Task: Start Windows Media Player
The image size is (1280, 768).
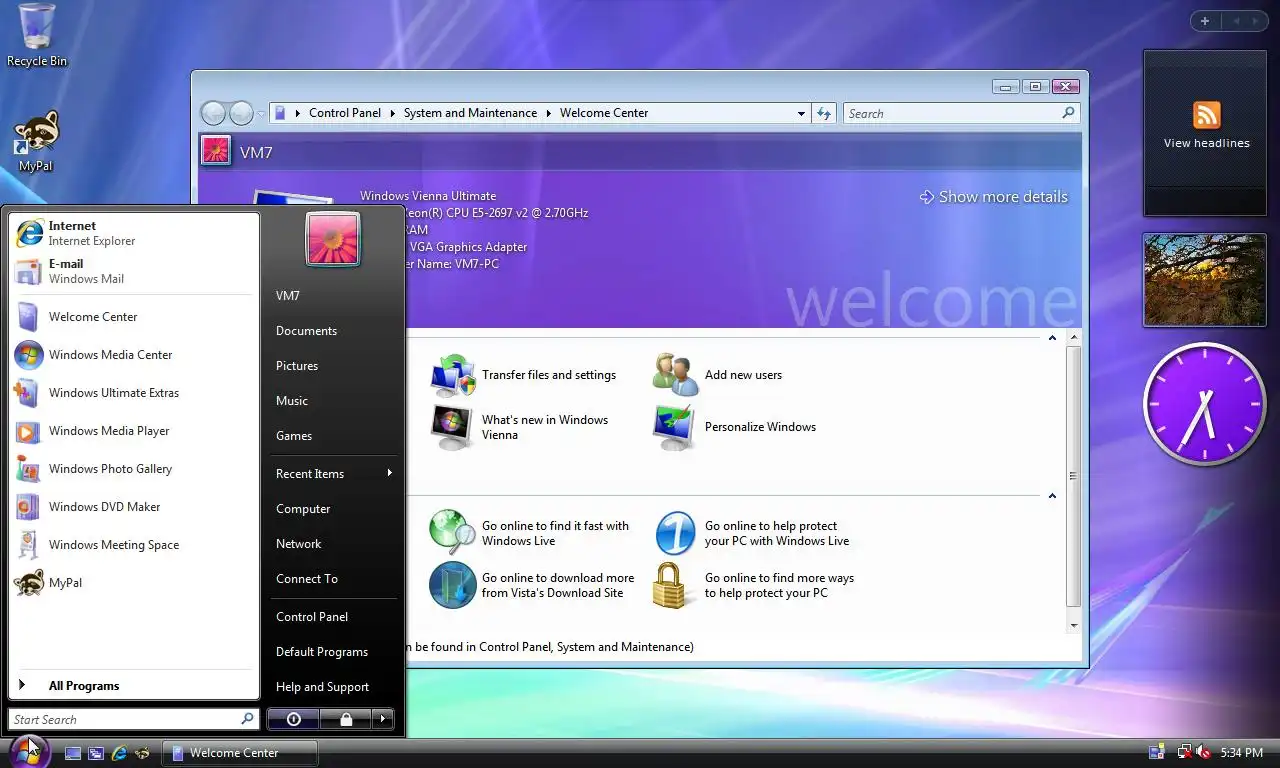Action: point(134,431)
